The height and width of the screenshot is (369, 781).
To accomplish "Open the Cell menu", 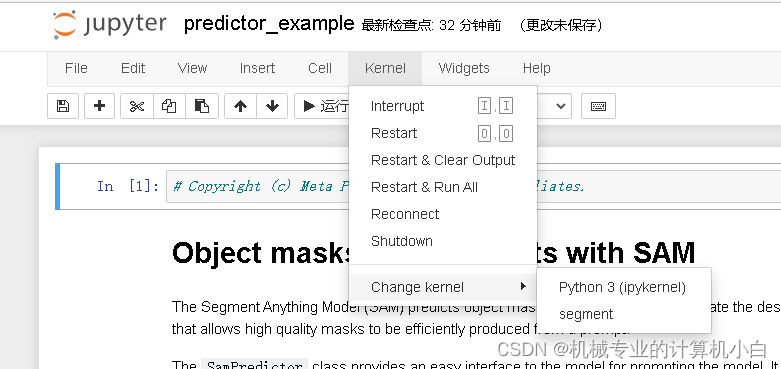I will (320, 68).
